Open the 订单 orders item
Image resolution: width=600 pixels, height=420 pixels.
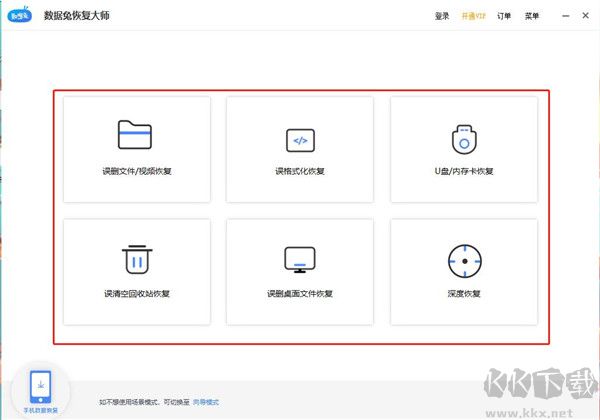coord(504,16)
